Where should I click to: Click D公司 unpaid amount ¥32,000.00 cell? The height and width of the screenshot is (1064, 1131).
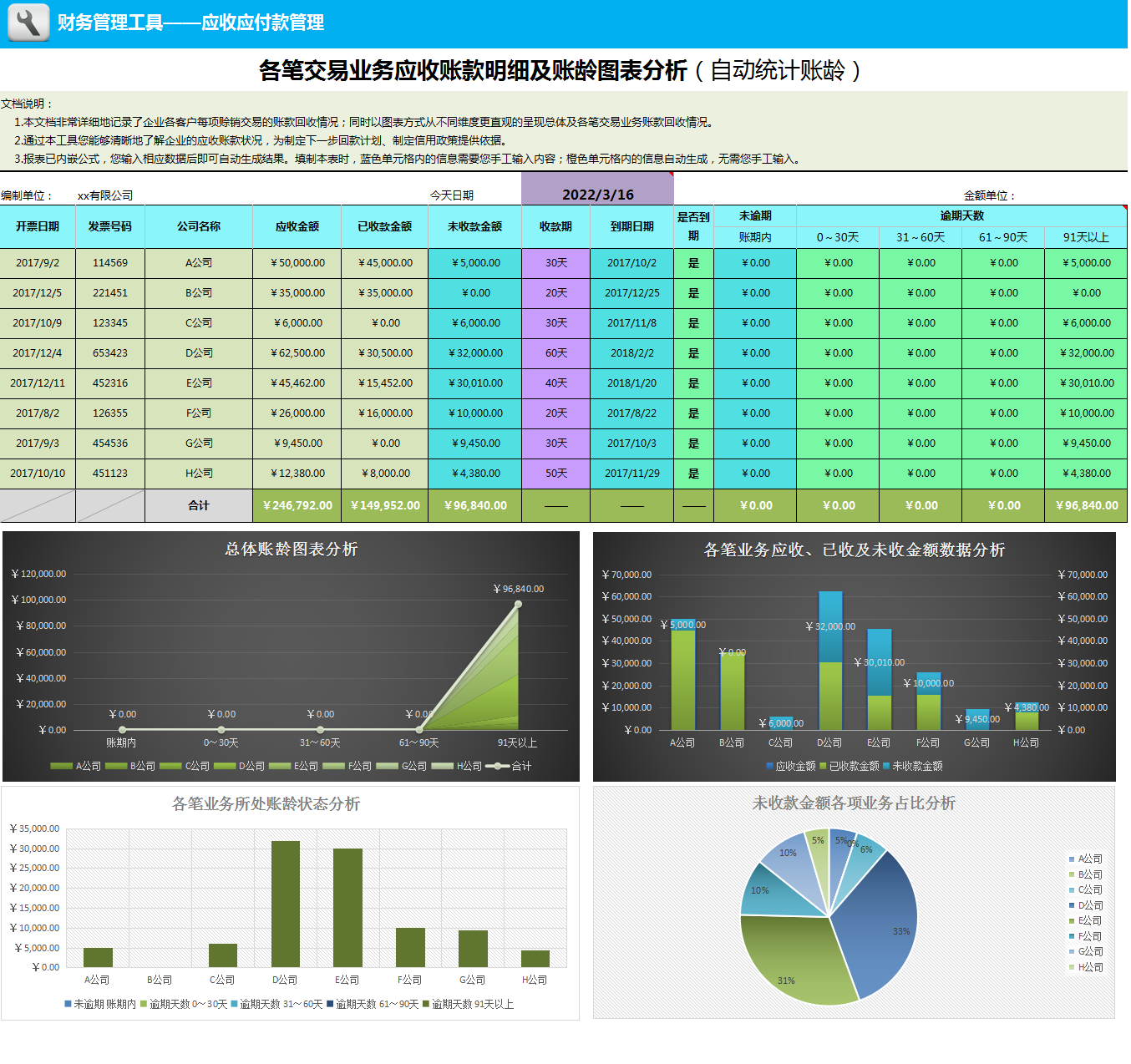(474, 353)
